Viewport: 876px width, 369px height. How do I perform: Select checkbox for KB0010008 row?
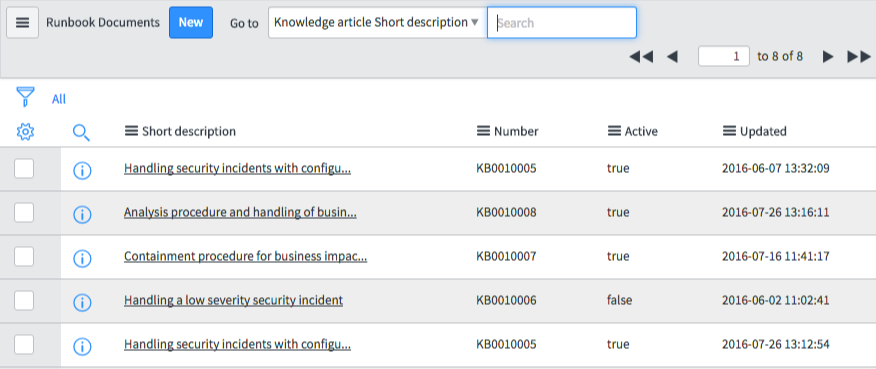pyautogui.click(x=24, y=212)
